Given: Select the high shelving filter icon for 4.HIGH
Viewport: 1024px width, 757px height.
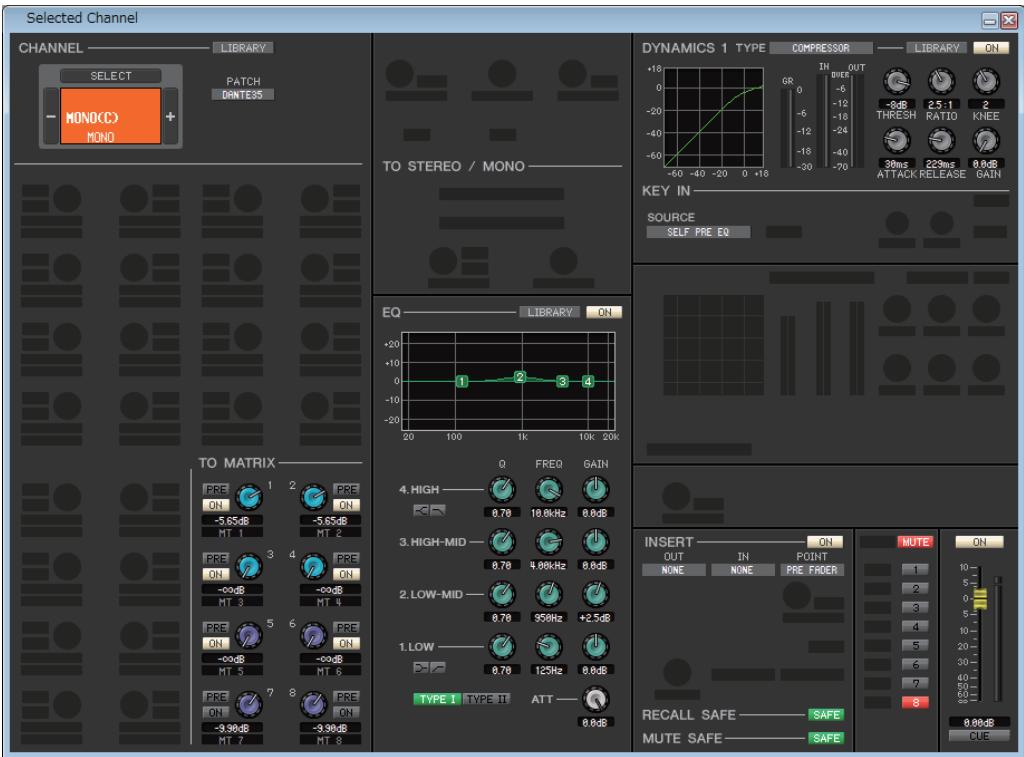Looking at the screenshot, I should click(x=421, y=510).
